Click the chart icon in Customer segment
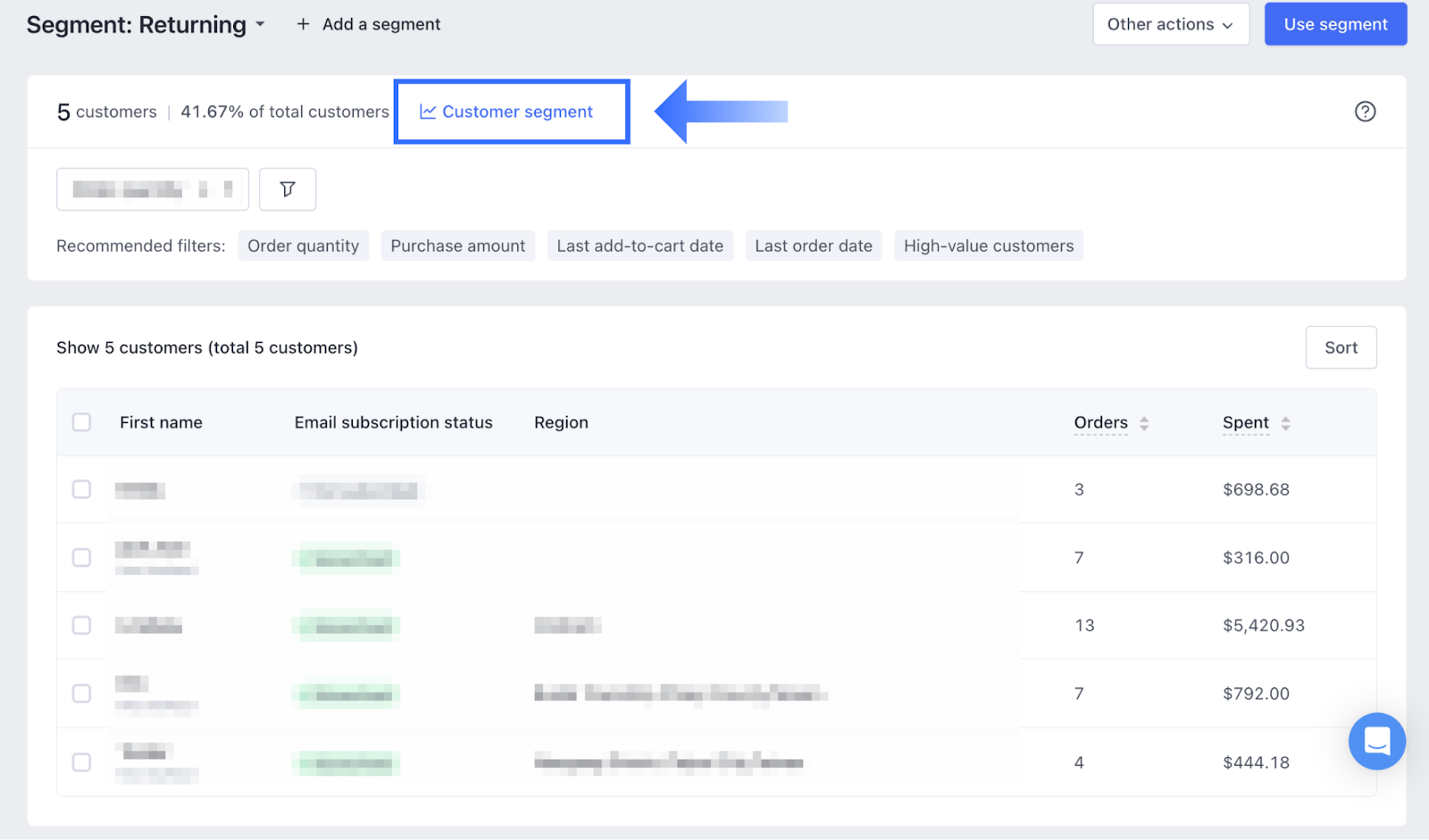Image resolution: width=1429 pixels, height=840 pixels. 428,112
